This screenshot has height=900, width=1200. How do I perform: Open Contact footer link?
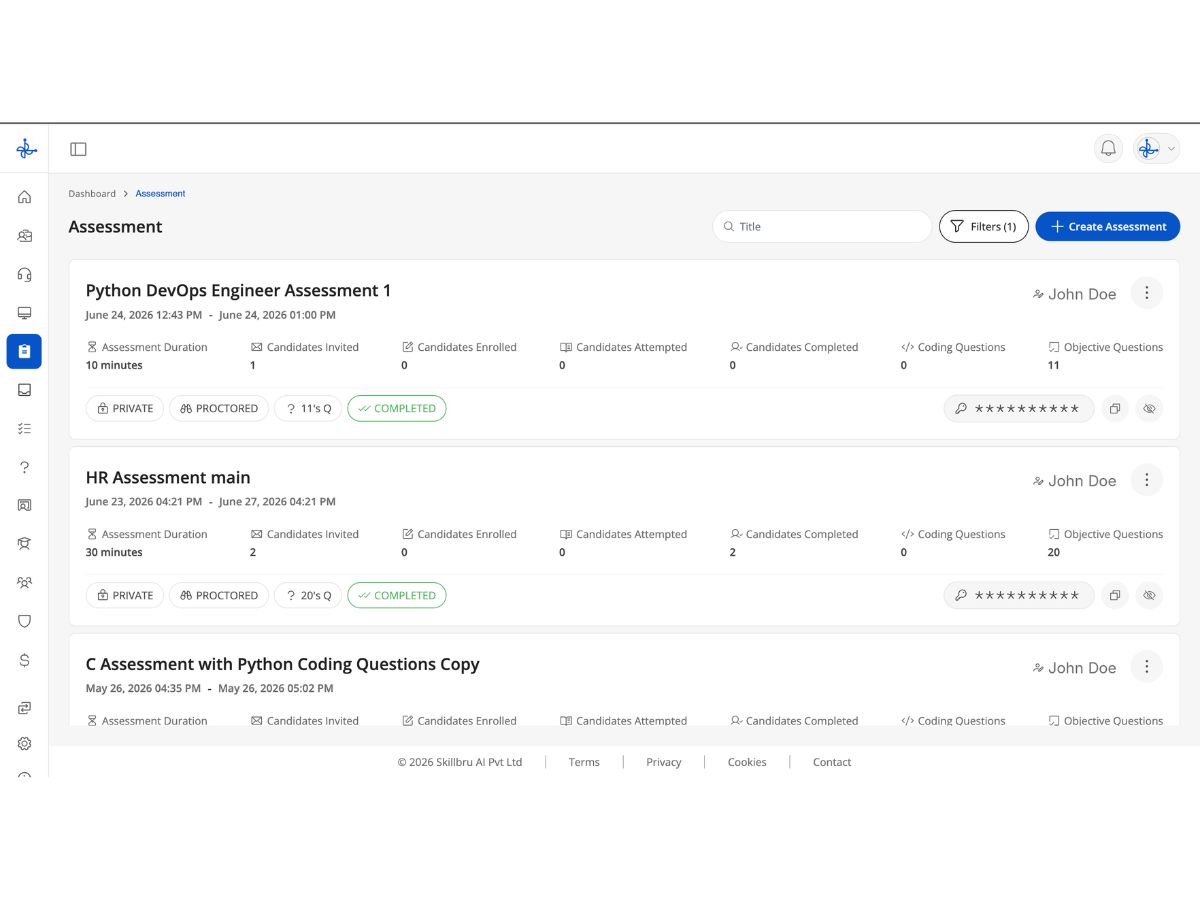click(832, 762)
